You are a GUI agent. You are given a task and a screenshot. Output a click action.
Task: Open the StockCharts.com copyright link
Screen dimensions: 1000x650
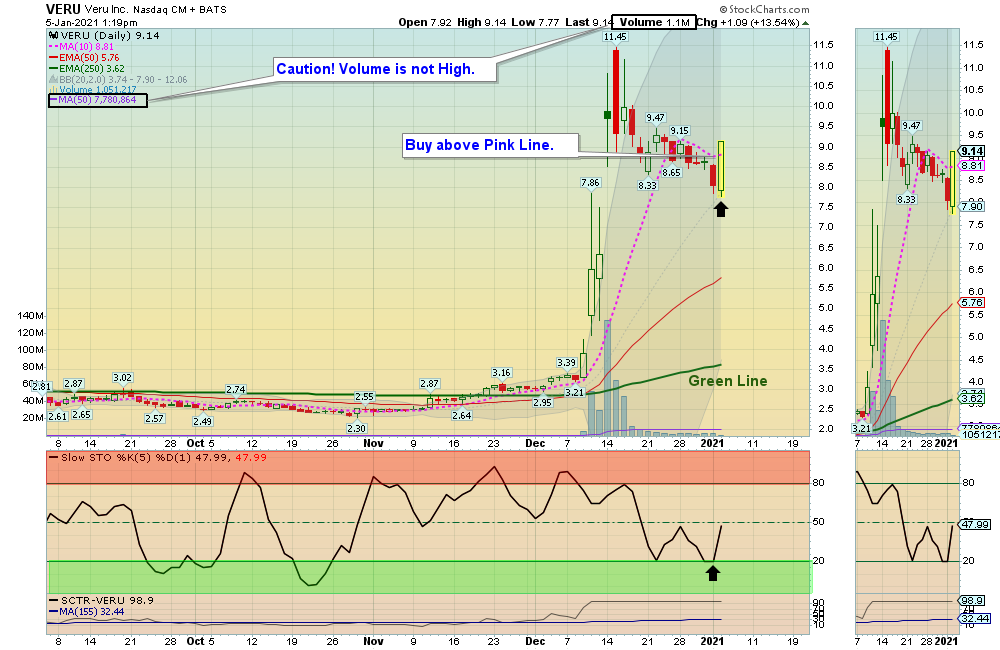click(765, 9)
